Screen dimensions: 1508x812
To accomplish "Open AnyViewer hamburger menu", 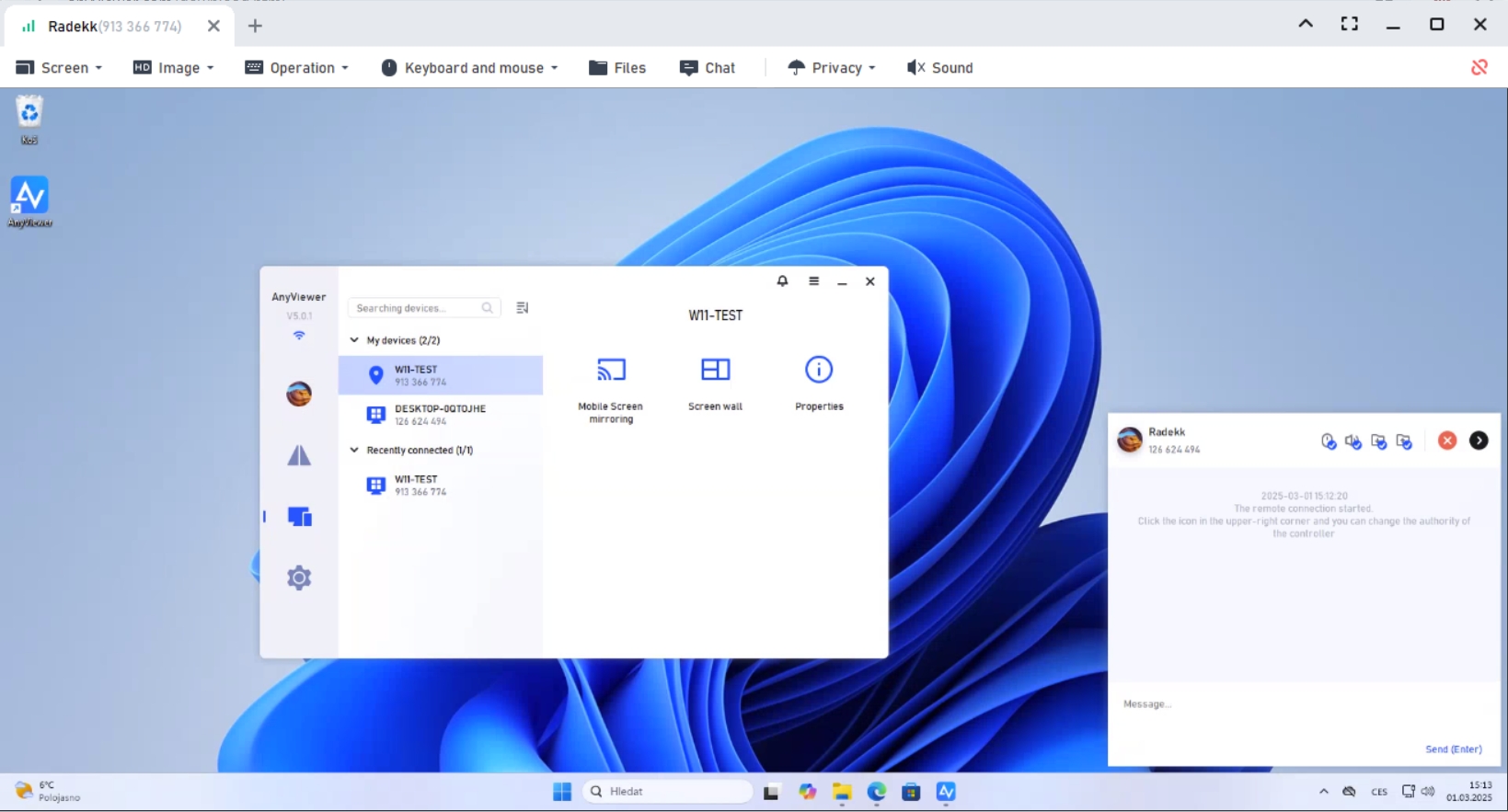I will point(813,281).
